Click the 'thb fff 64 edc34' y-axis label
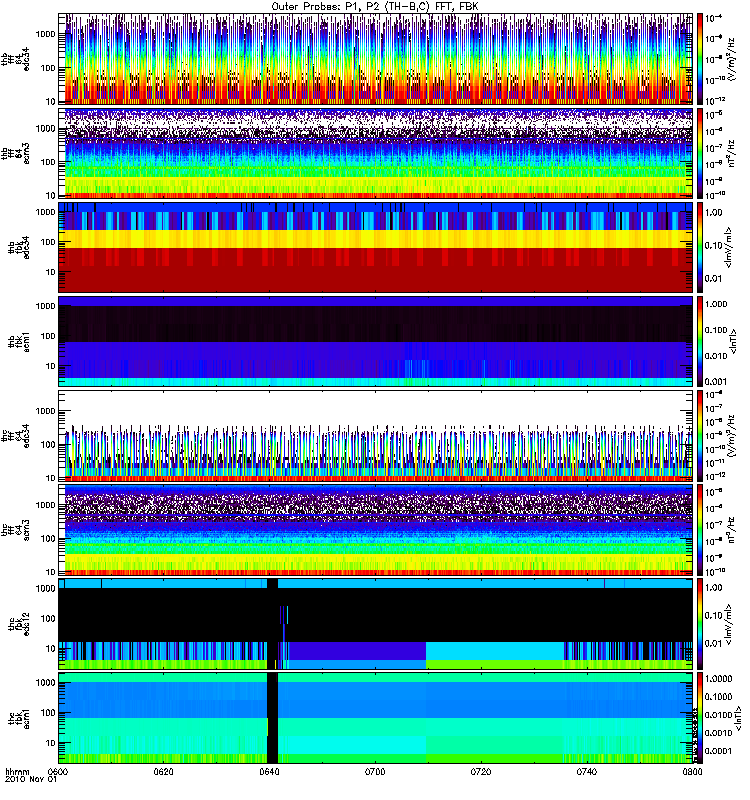 click(16, 59)
